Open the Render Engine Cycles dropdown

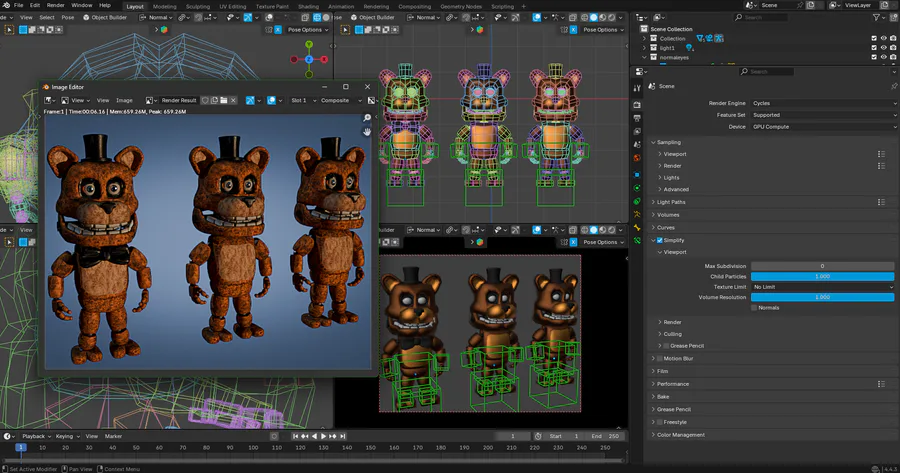coord(824,103)
